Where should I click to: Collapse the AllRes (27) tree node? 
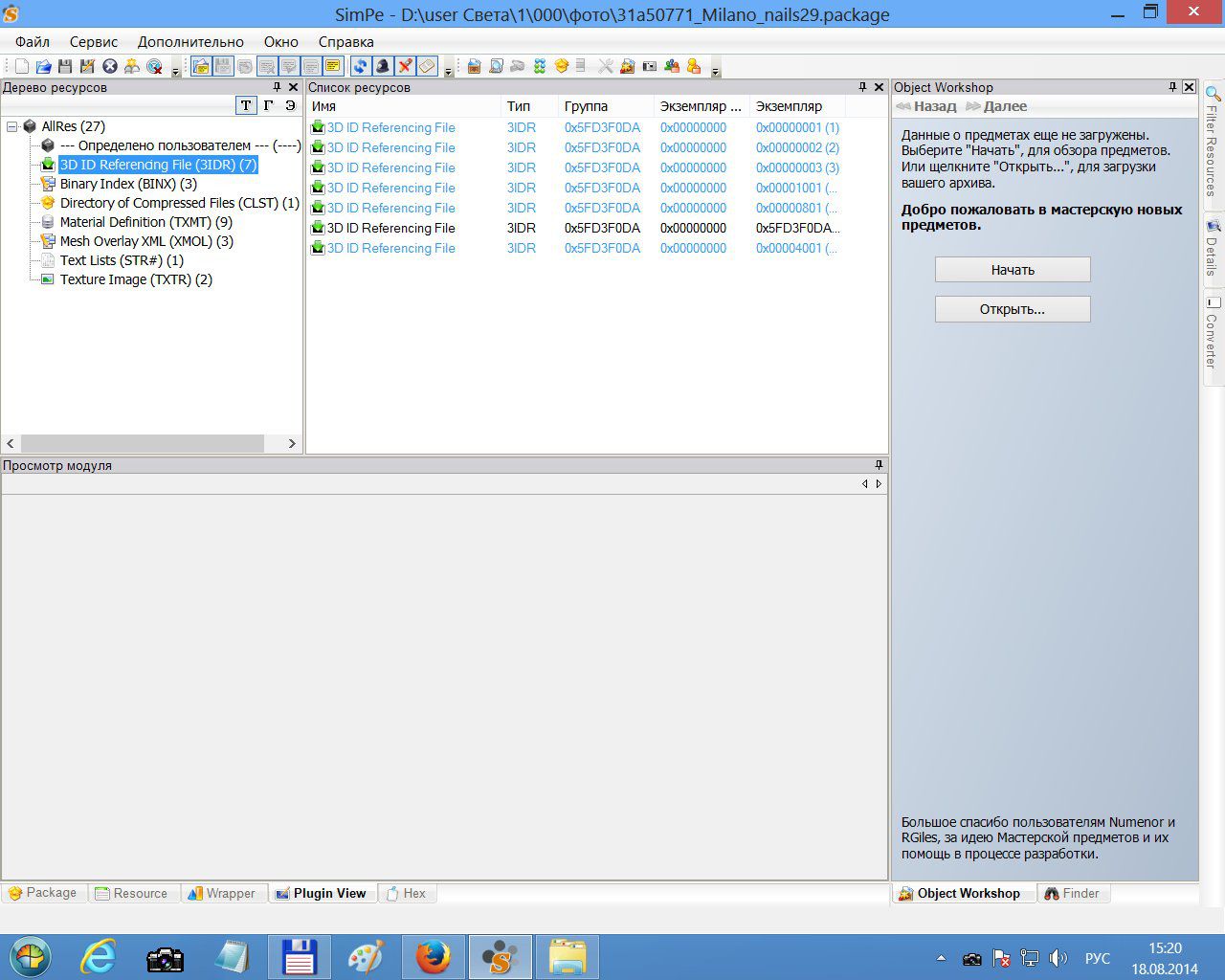tap(11, 126)
